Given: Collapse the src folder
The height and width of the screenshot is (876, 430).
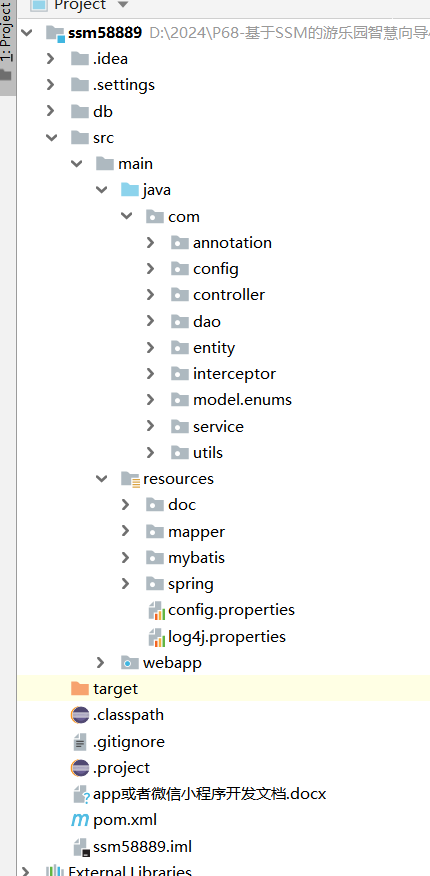Looking at the screenshot, I should pyautogui.click(x=51, y=137).
